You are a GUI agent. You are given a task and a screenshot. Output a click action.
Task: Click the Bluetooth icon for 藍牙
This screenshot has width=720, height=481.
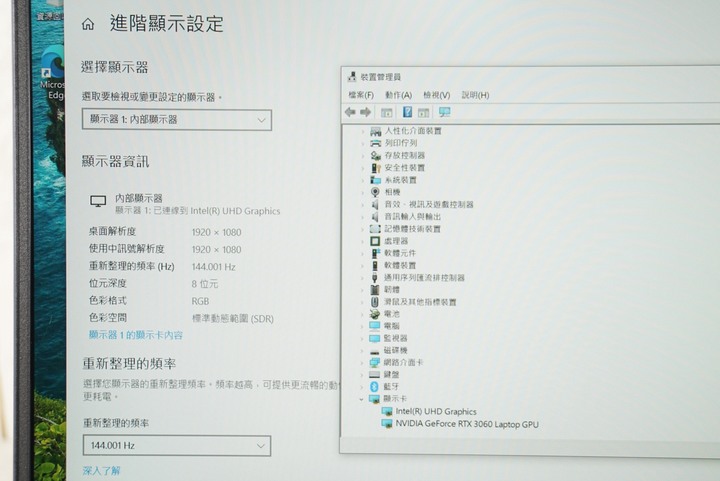(x=374, y=386)
